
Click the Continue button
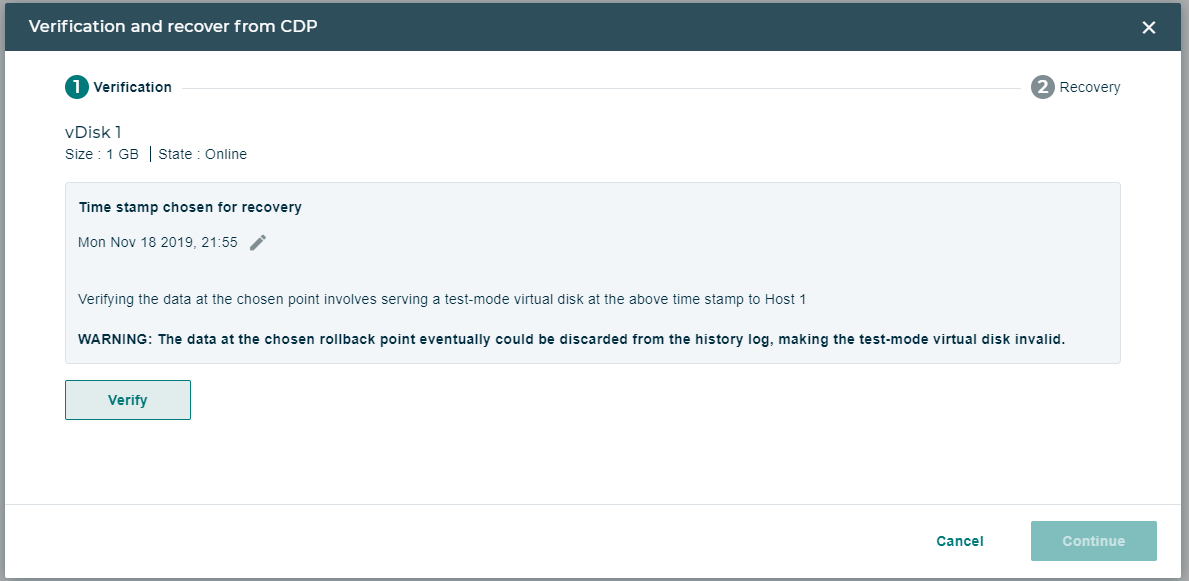coord(1093,541)
